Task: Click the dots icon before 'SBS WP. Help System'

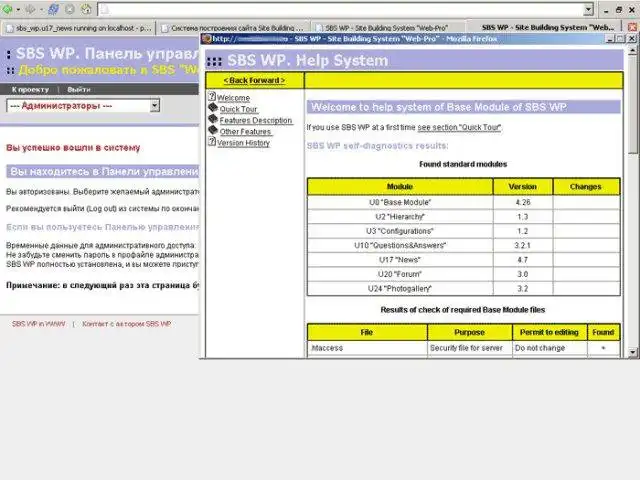Action: [x=214, y=62]
